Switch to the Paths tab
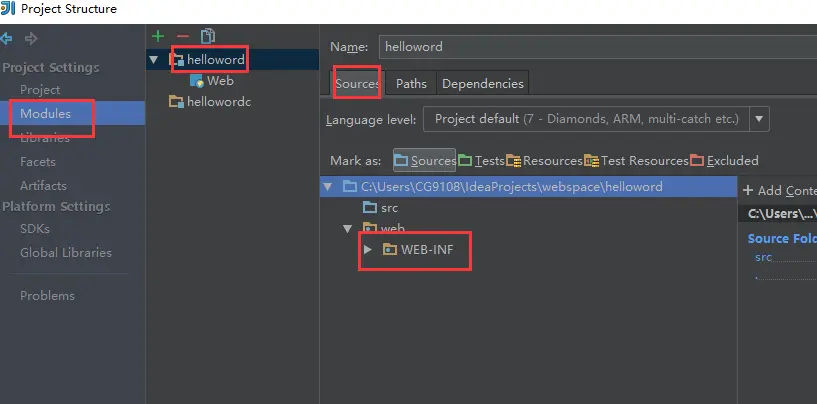This screenshot has width=817, height=404. 411,83
